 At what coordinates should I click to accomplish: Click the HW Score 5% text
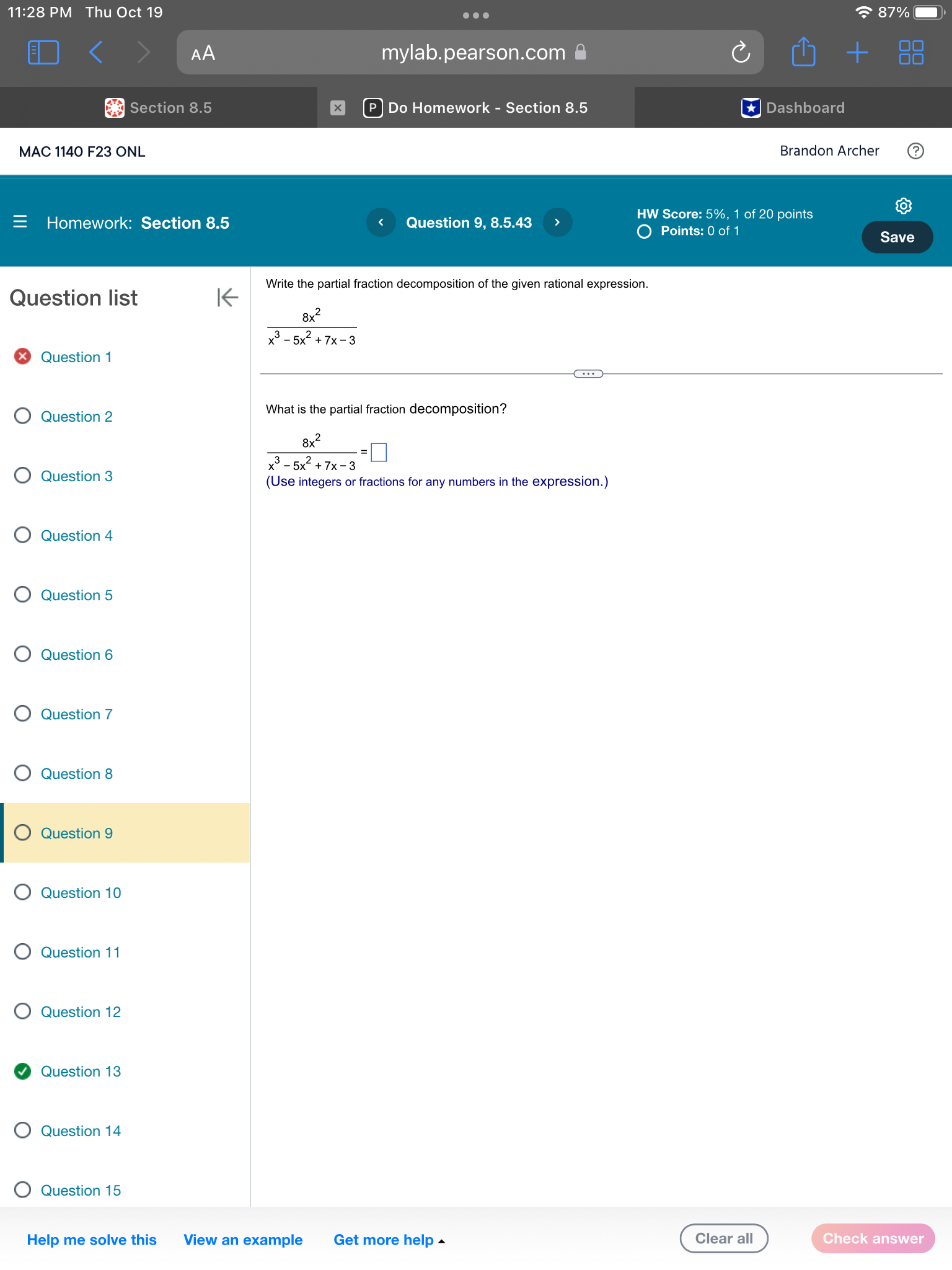725,214
